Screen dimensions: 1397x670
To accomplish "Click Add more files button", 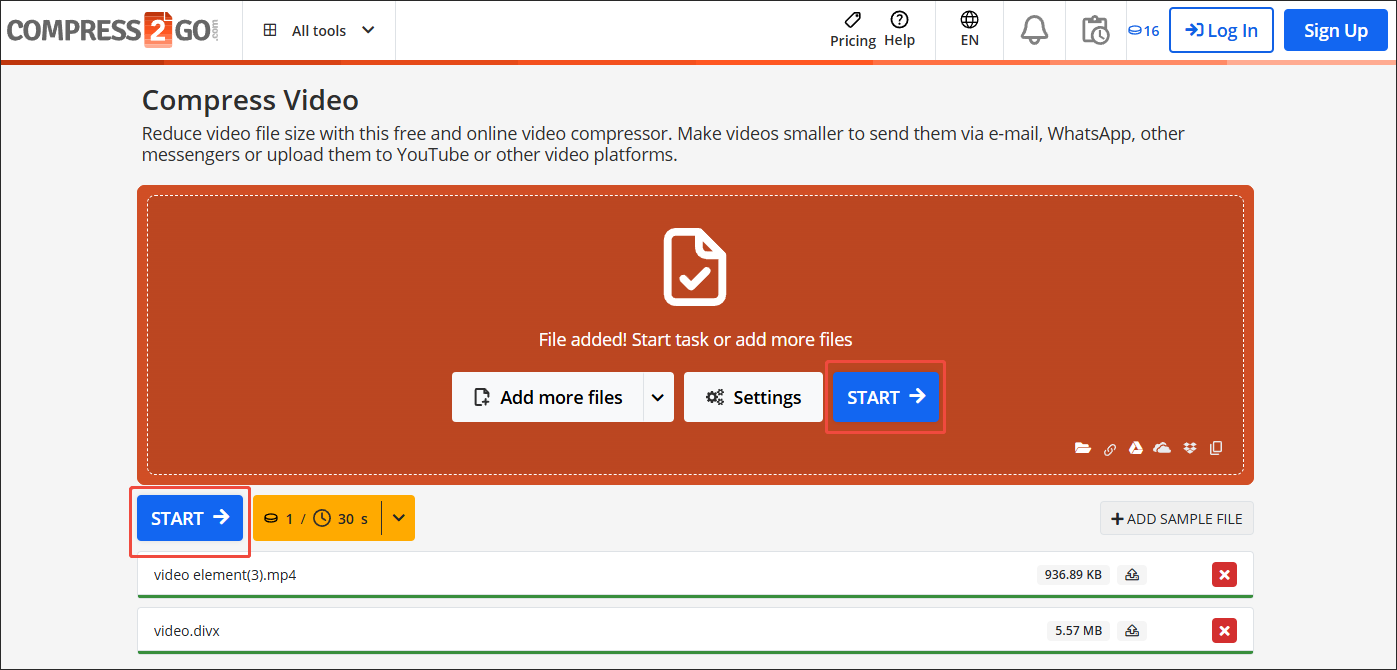I will (548, 397).
